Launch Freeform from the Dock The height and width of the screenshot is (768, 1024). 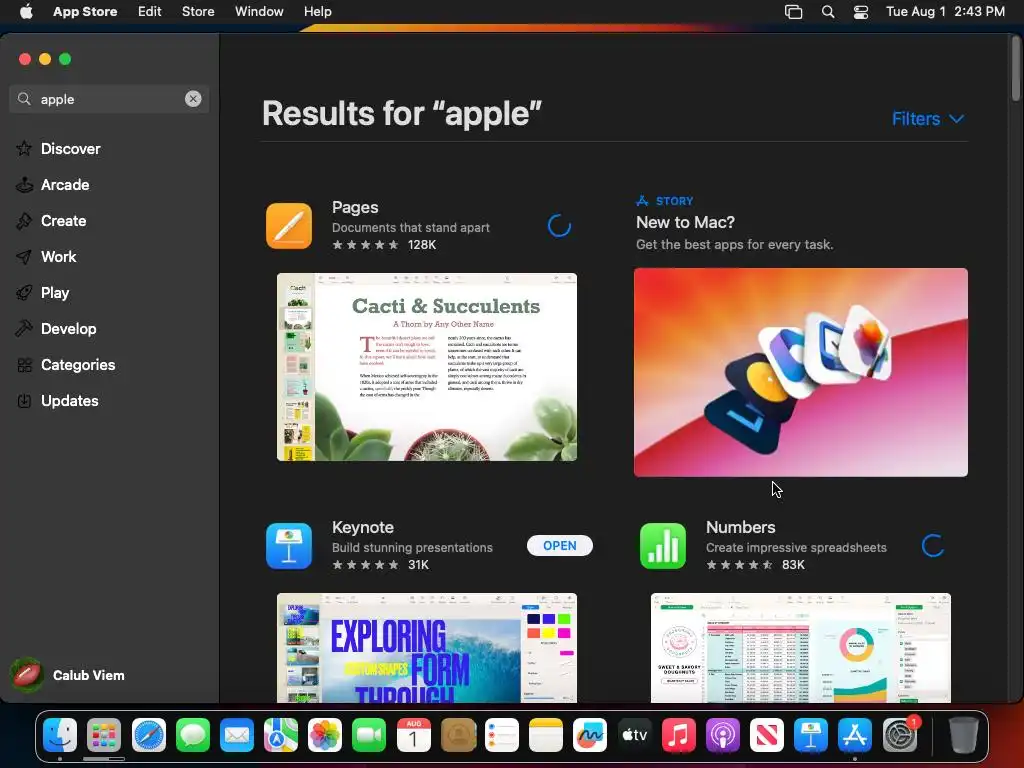[590, 735]
